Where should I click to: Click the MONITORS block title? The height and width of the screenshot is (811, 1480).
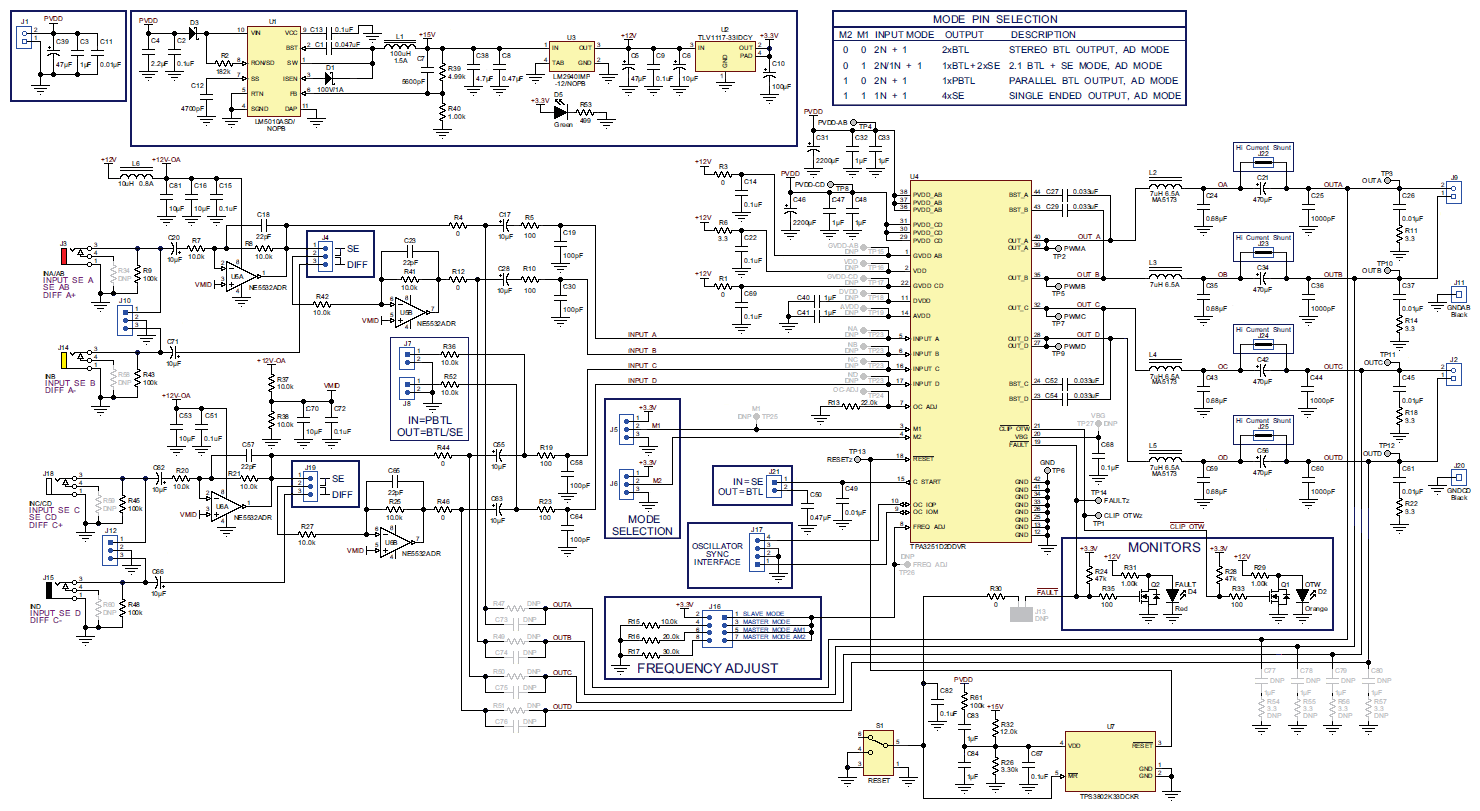1163,548
